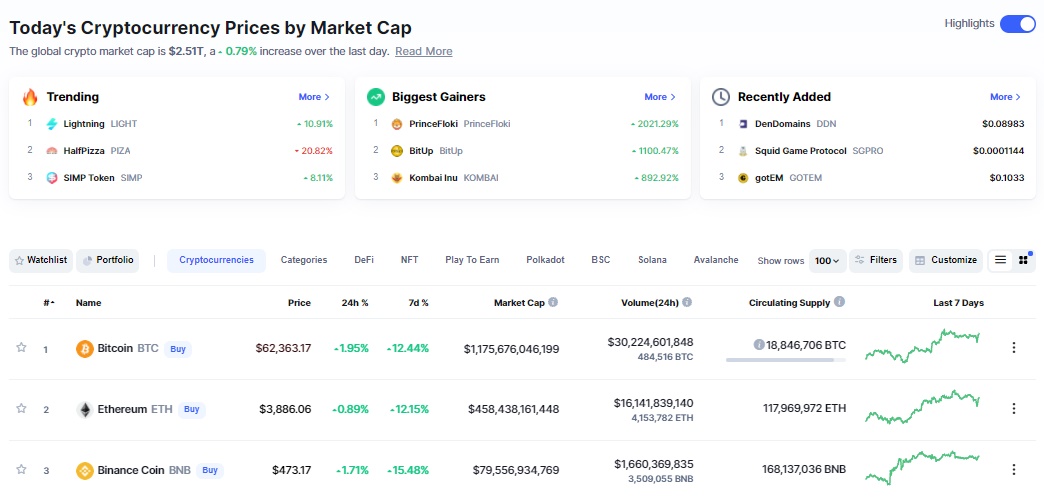Click the Buy button for Binance Coin
This screenshot has width=1044, height=500.
[x=210, y=470]
